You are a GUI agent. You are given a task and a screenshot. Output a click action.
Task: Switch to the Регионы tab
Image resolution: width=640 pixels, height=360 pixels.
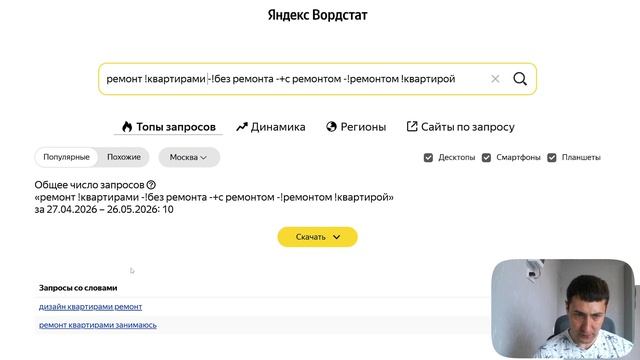pos(356,127)
